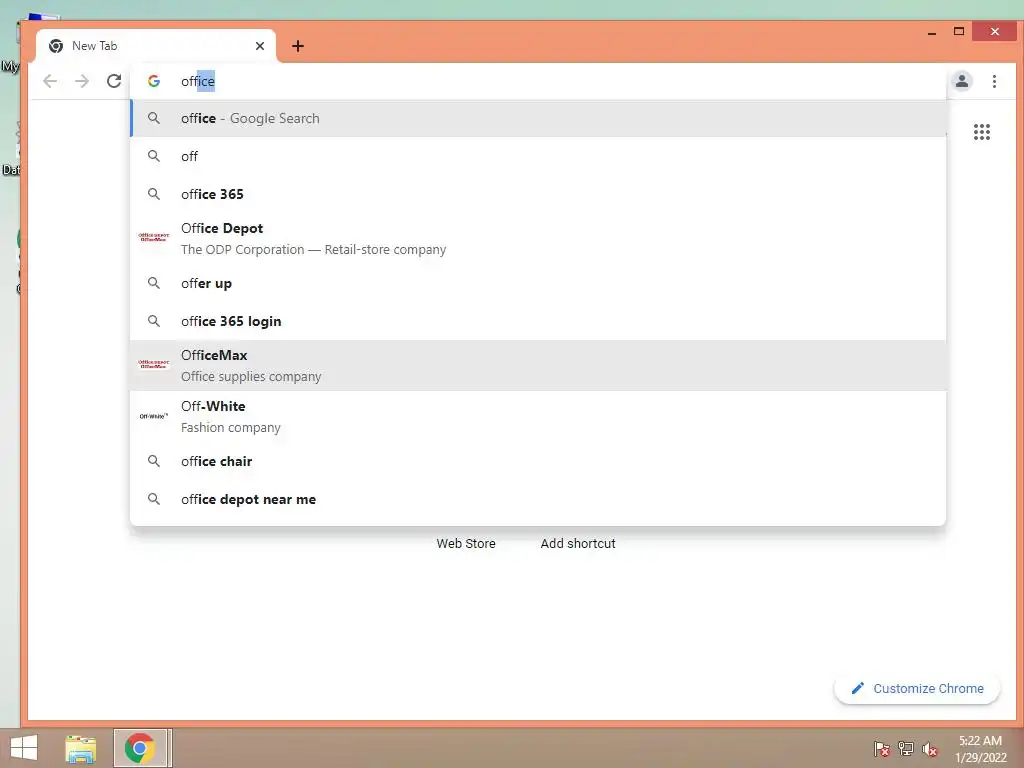
Task: Choose the 'off' search suggestion
Action: [538, 156]
